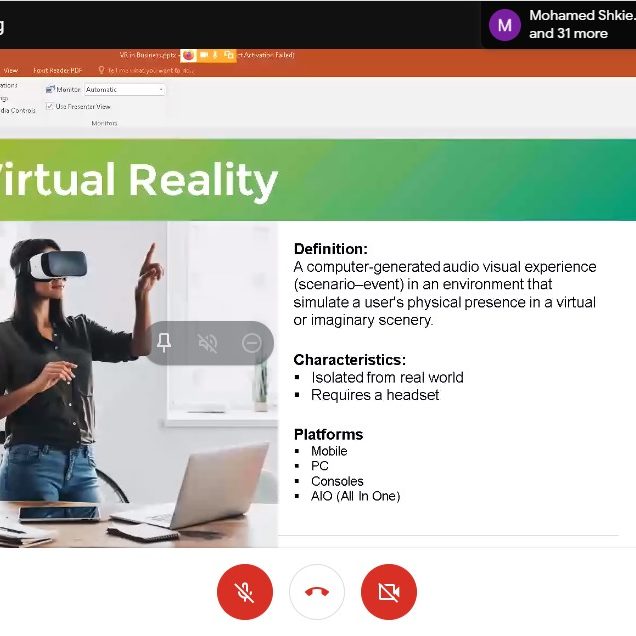
Task: Toggle the Use Presenter View checkbox
Action: pyautogui.click(x=49, y=106)
